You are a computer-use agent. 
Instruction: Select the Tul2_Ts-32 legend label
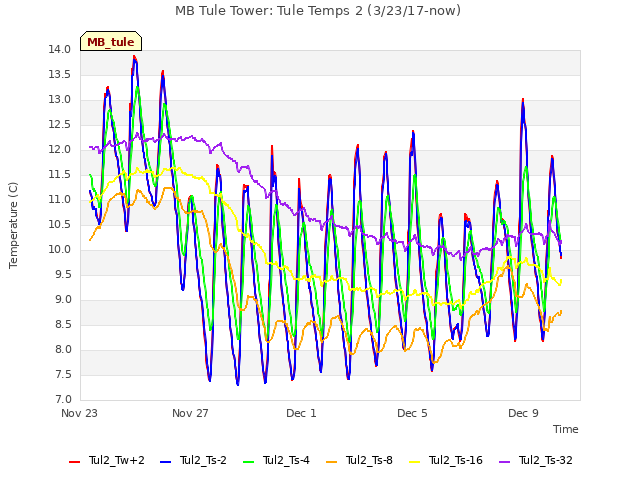coord(546,460)
